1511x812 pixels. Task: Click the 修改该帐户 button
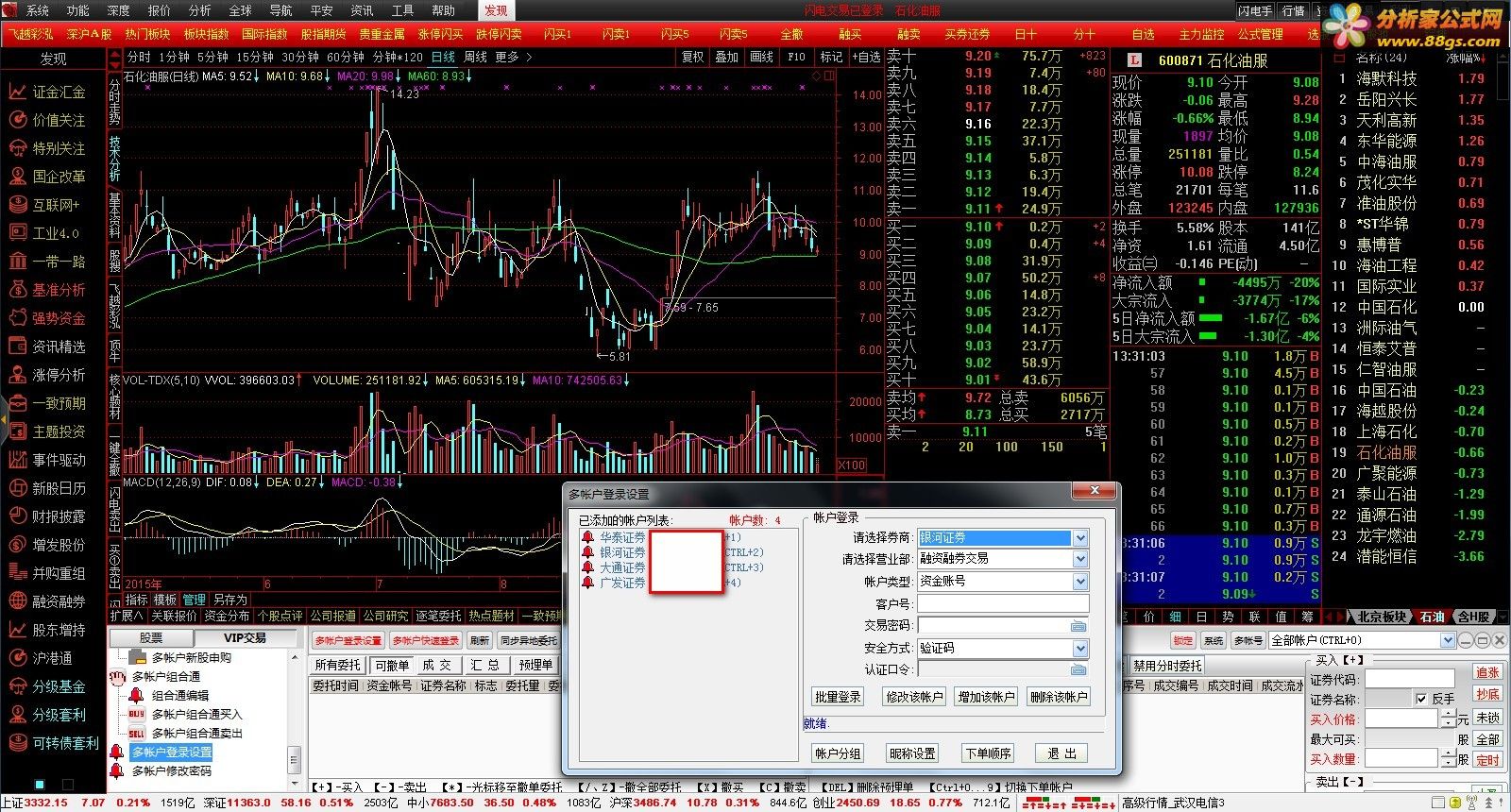pyautogui.click(x=913, y=697)
